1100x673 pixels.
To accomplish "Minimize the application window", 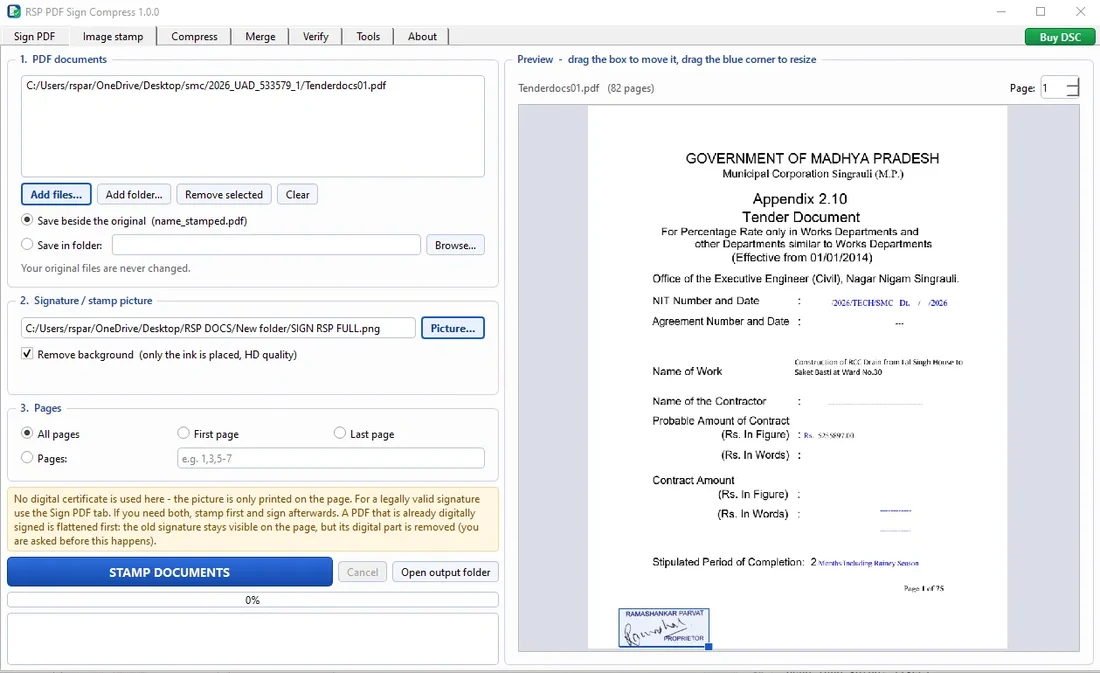I will pos(1001,11).
